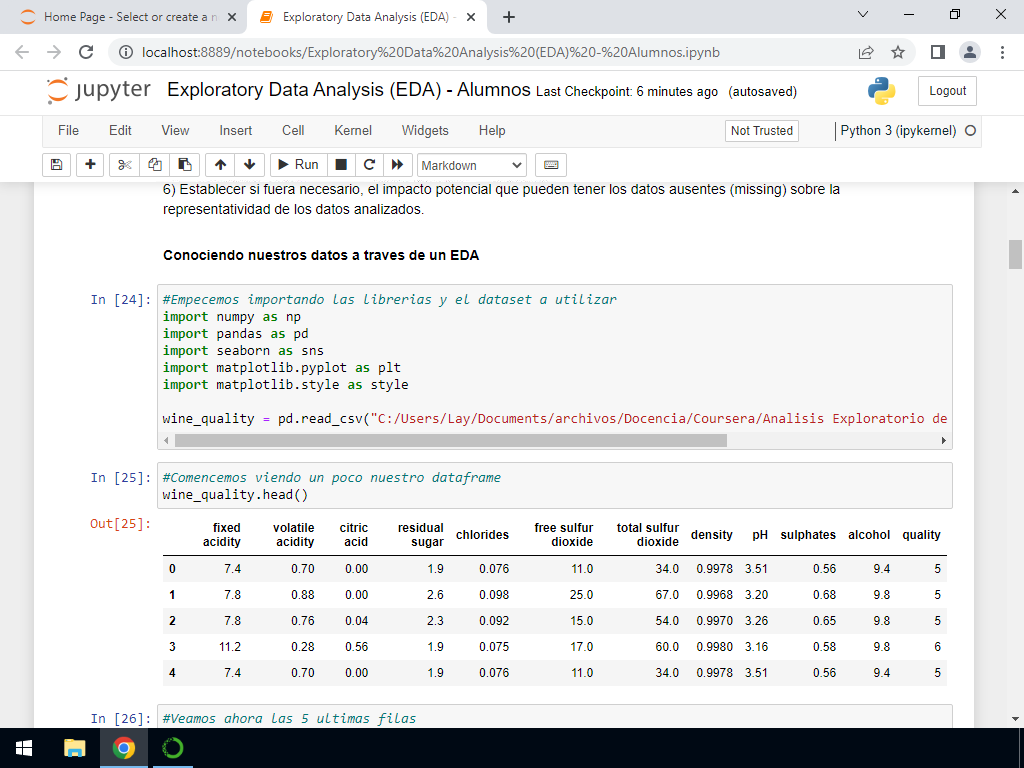The image size is (1024, 768).
Task: Interrupt the kernel with stop icon
Action: [x=341, y=165]
